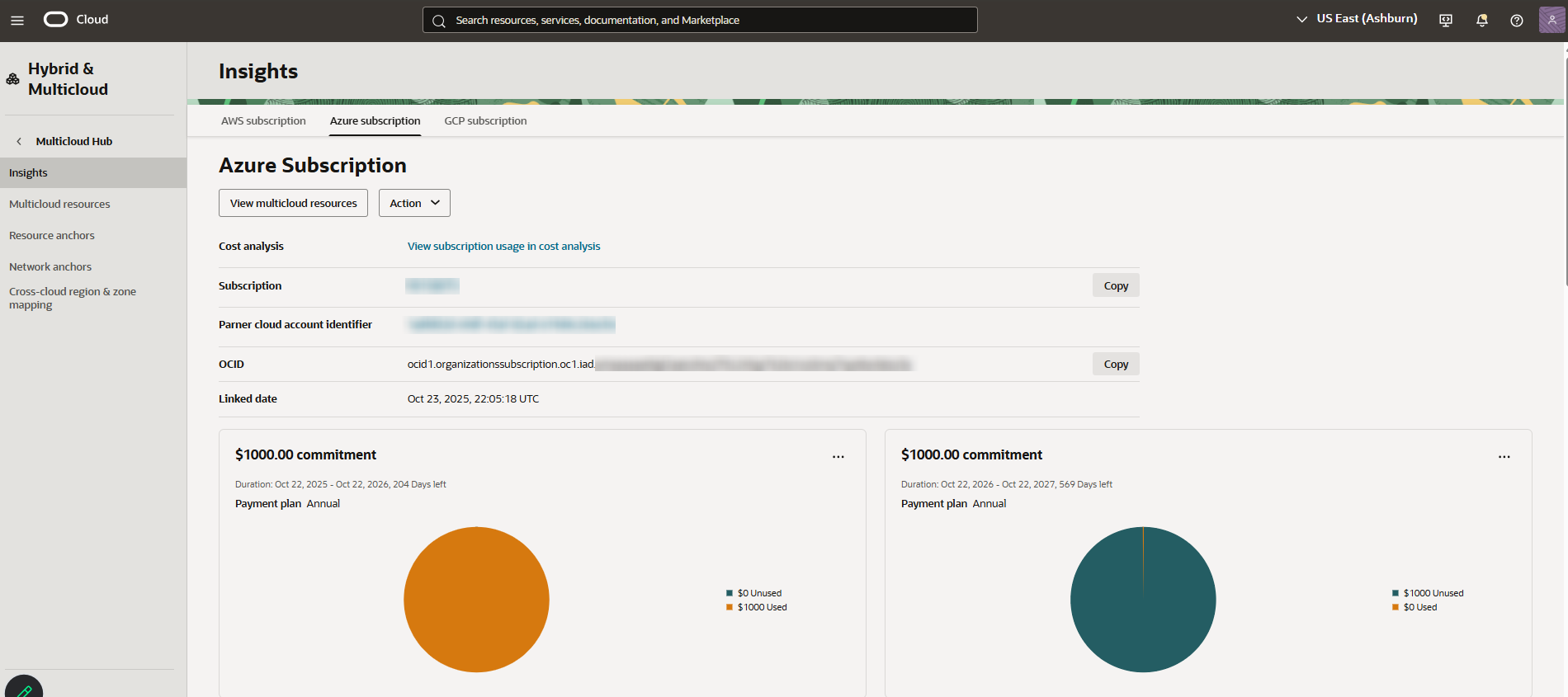
Task: Click the OCID text value
Action: (659, 365)
